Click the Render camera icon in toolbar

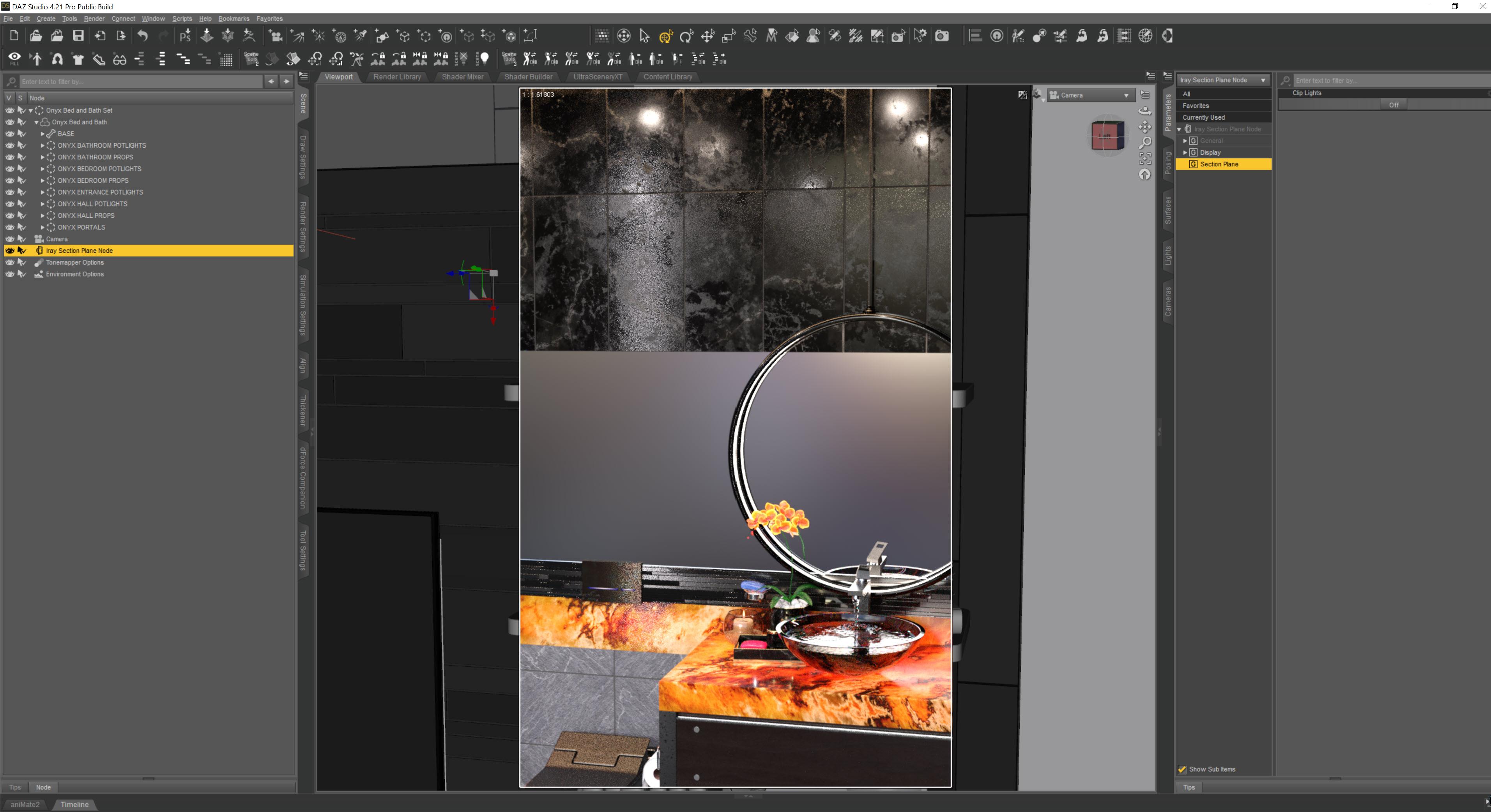click(x=942, y=36)
